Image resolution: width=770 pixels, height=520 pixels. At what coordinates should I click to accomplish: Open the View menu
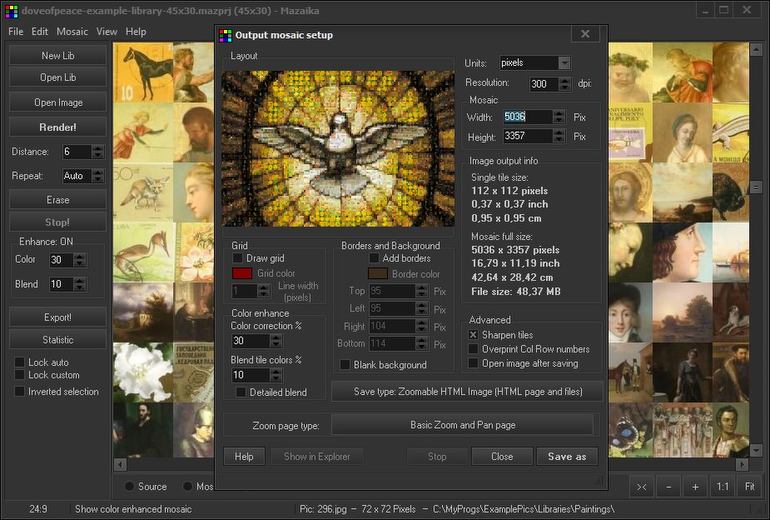point(107,31)
